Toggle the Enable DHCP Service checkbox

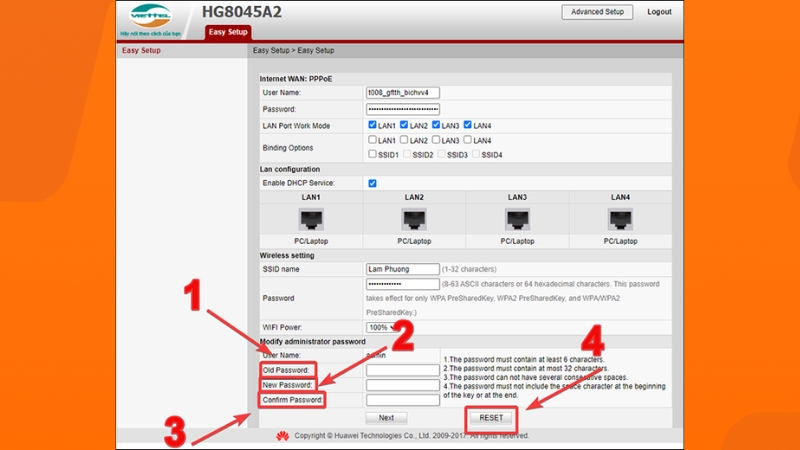pos(373,183)
